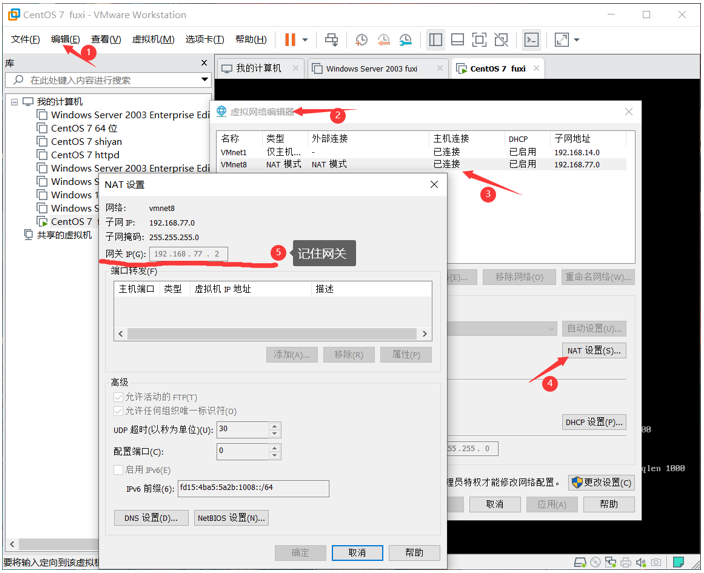Switch to Unity mode icon
Image resolution: width=704 pixels, height=573 pixels.
pyautogui.click(x=501, y=40)
